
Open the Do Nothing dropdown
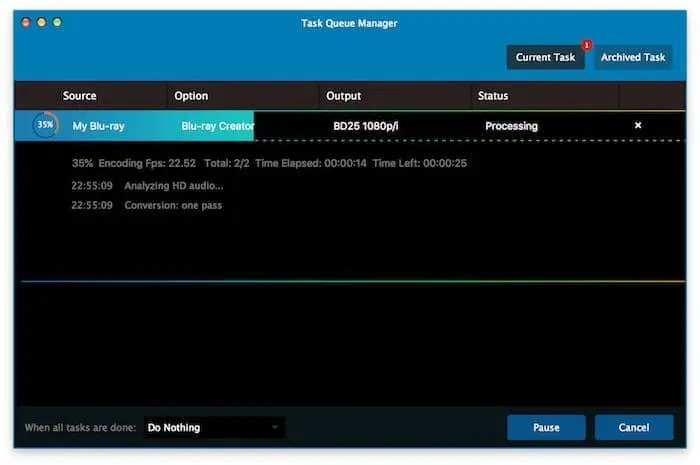click(x=214, y=428)
